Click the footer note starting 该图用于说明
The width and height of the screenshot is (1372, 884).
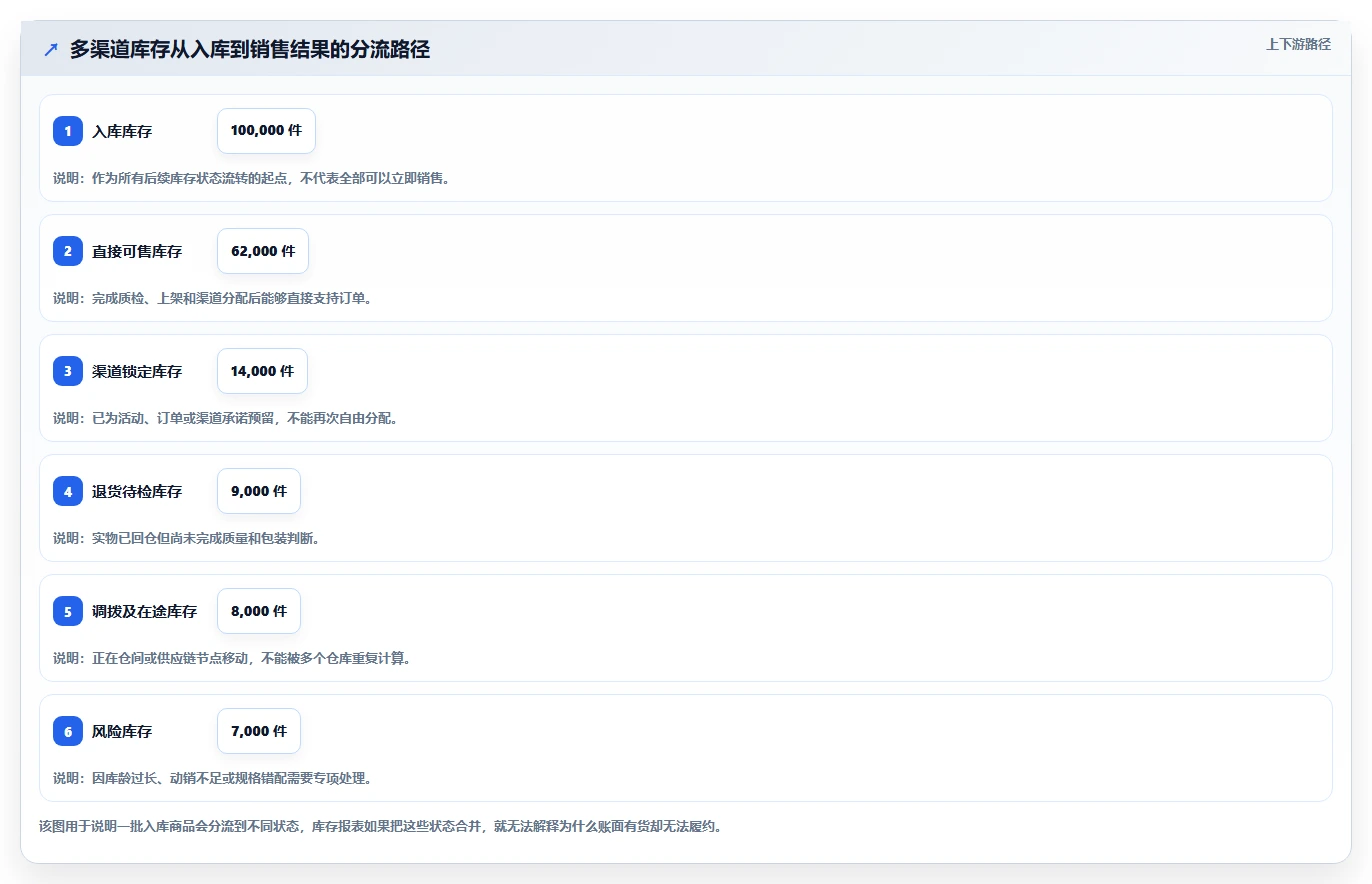(380, 827)
